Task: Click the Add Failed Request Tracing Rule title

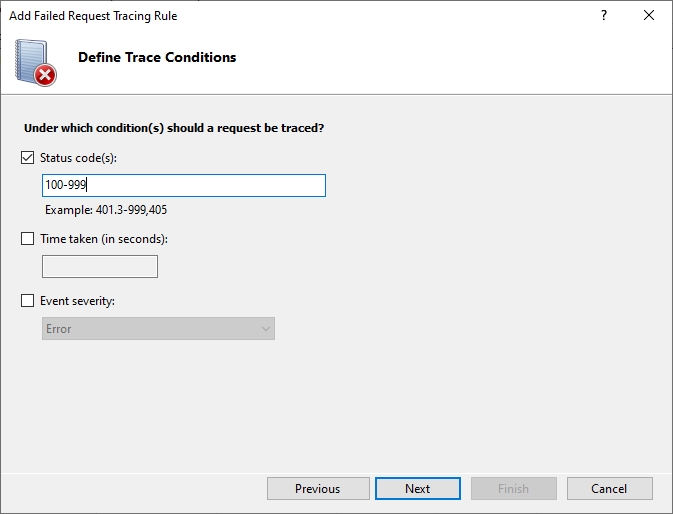Action: (93, 16)
